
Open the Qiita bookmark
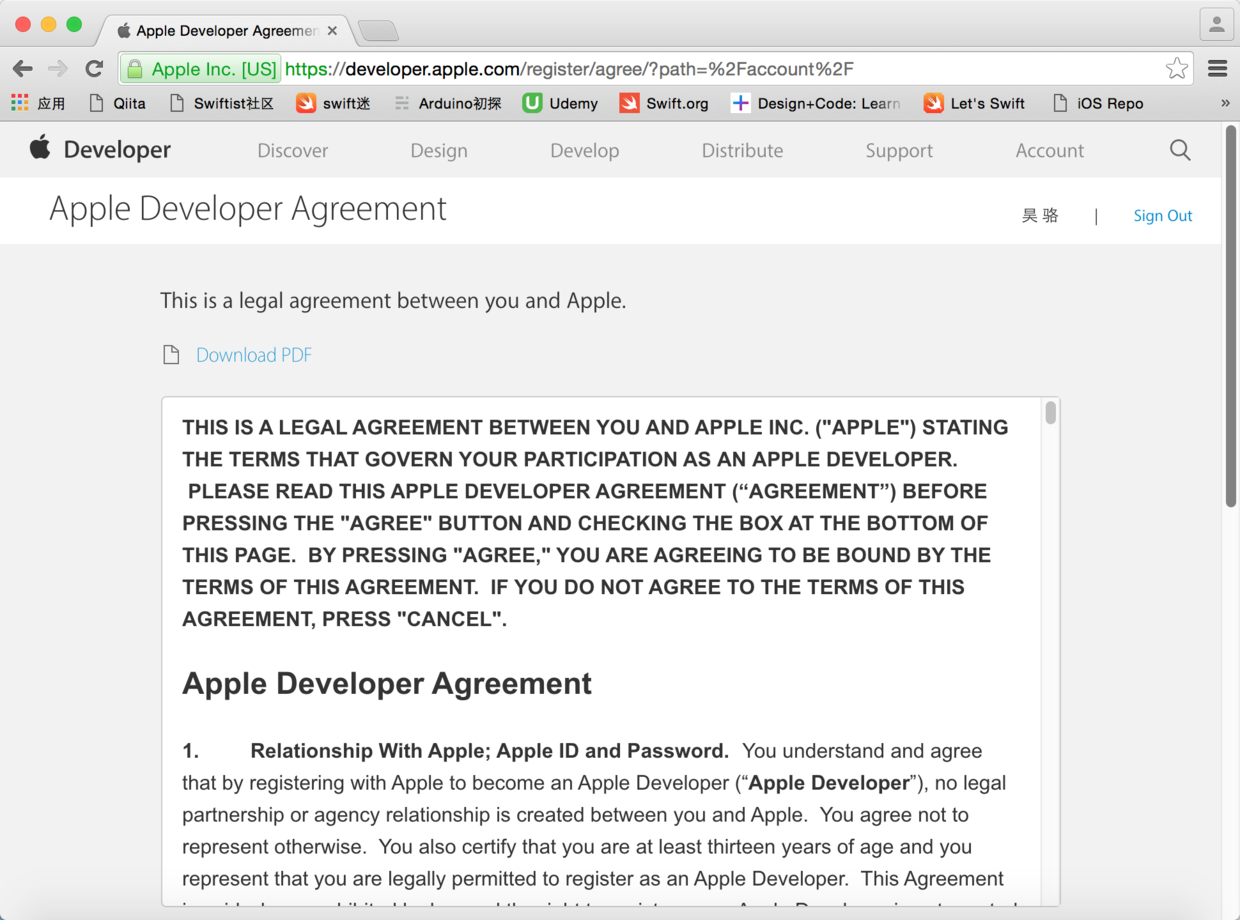click(117, 103)
